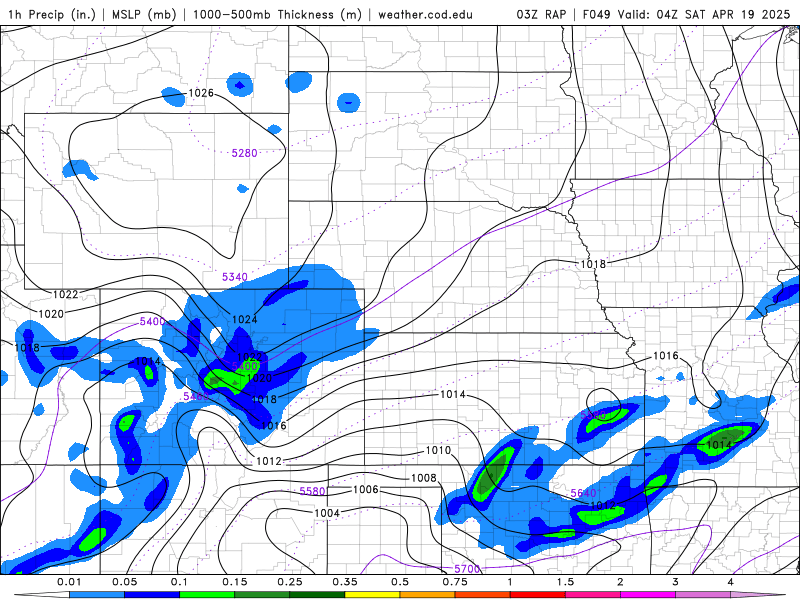This screenshot has width=800, height=600.
Task: Select the 1010 isobar label
Action: pos(438,450)
